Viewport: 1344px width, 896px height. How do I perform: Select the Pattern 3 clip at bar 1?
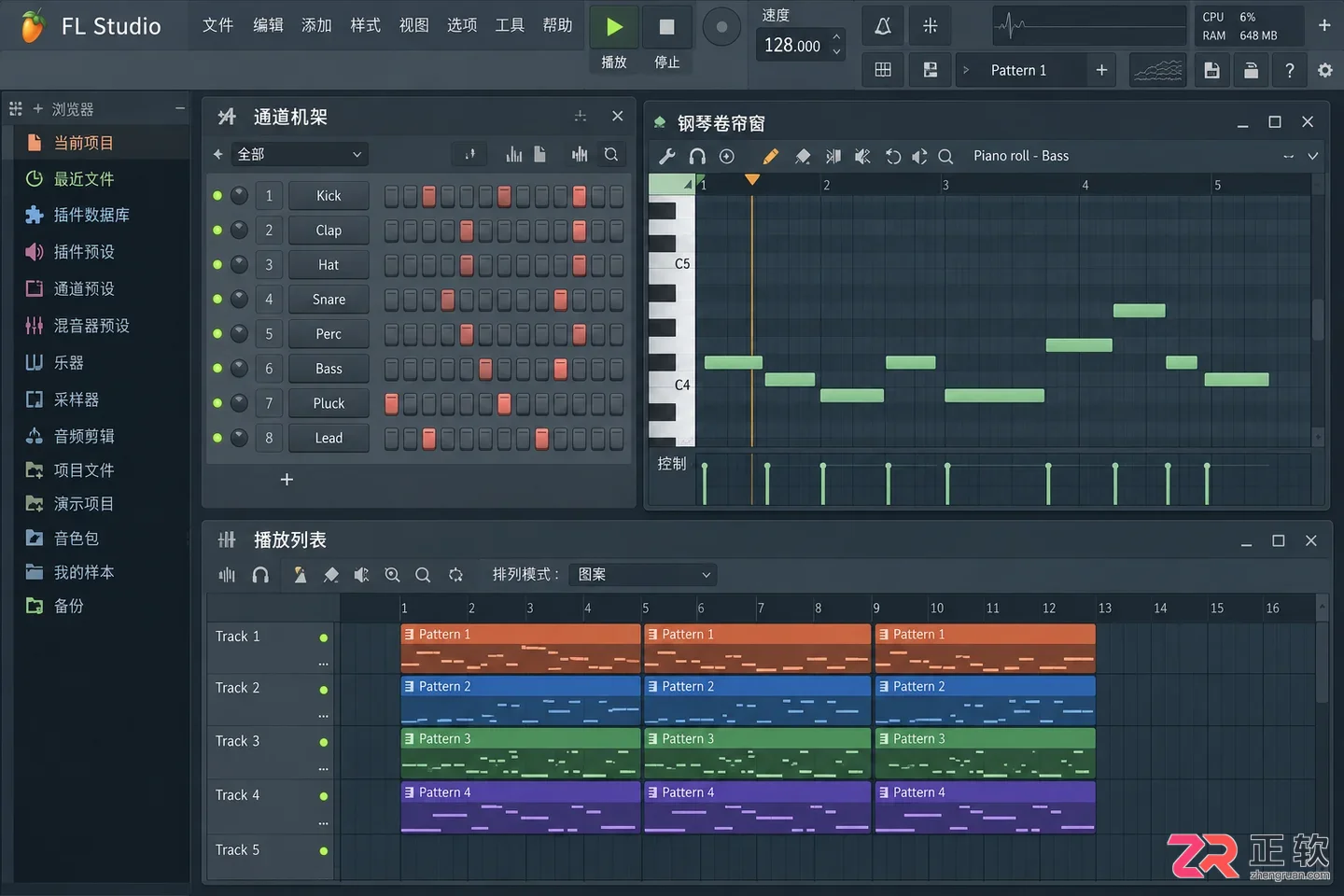pos(521,753)
